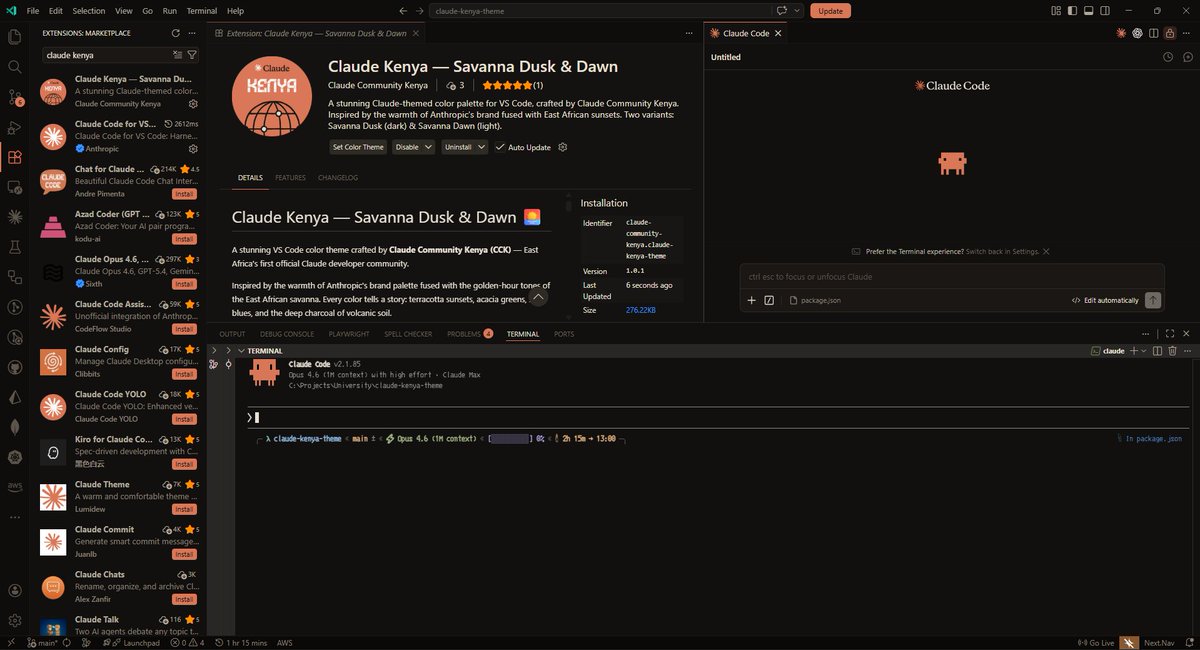Image resolution: width=1200 pixels, height=650 pixels.
Task: Open the Manage gear in activity bar
Action: (15, 621)
